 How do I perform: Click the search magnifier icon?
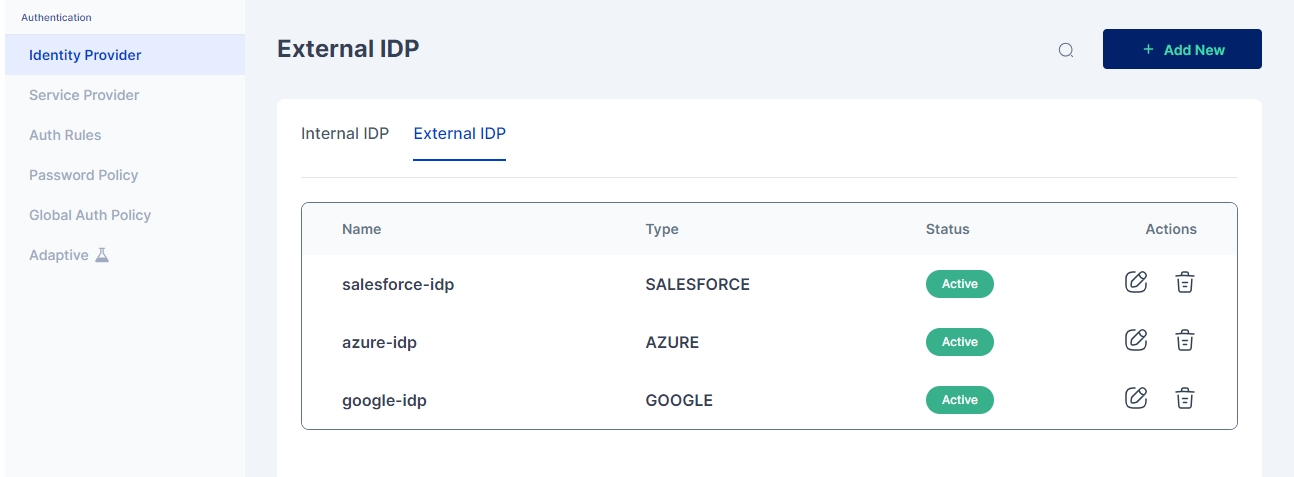[1066, 50]
